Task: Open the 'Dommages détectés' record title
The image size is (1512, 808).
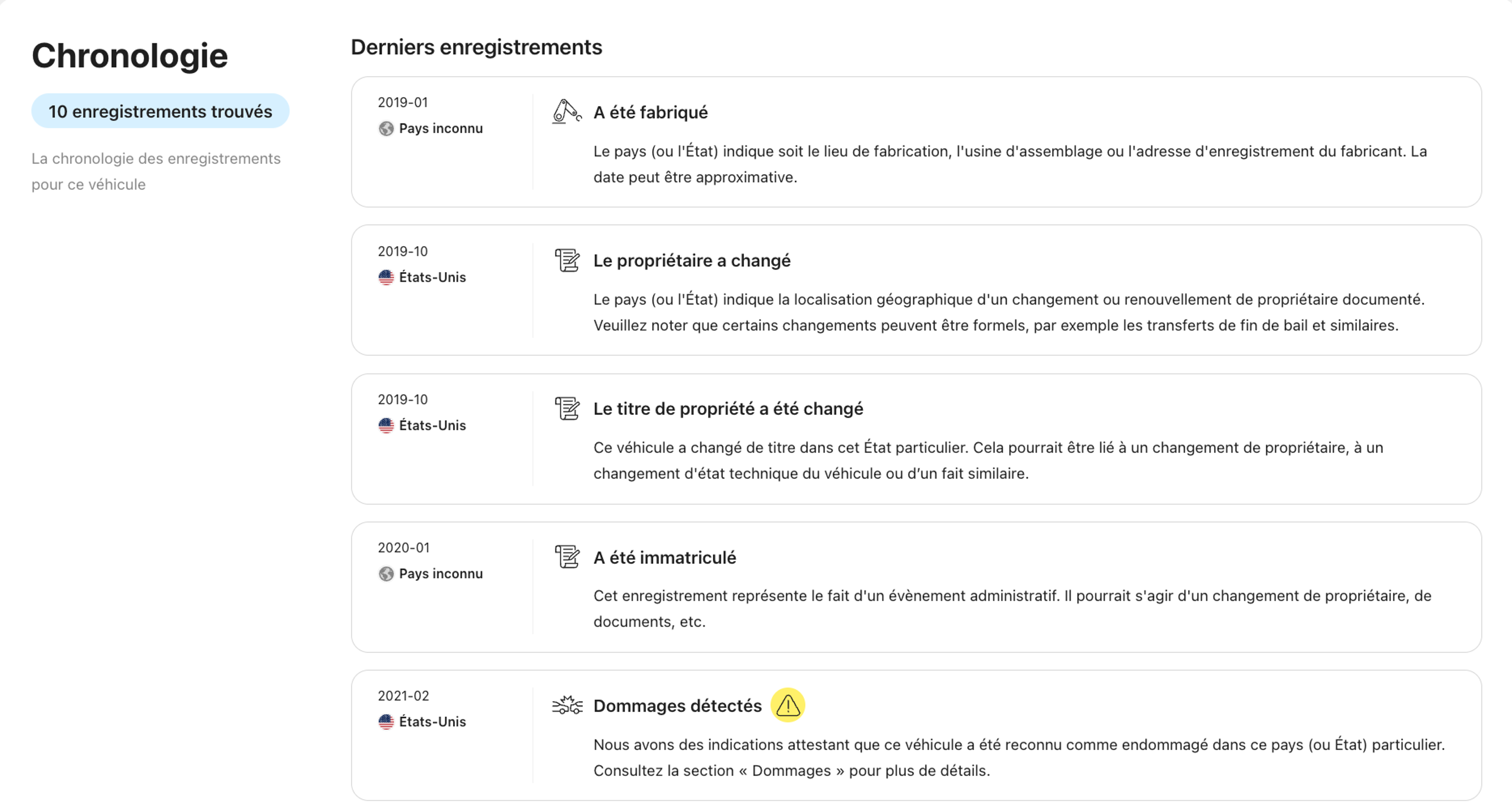Action: tap(677, 705)
